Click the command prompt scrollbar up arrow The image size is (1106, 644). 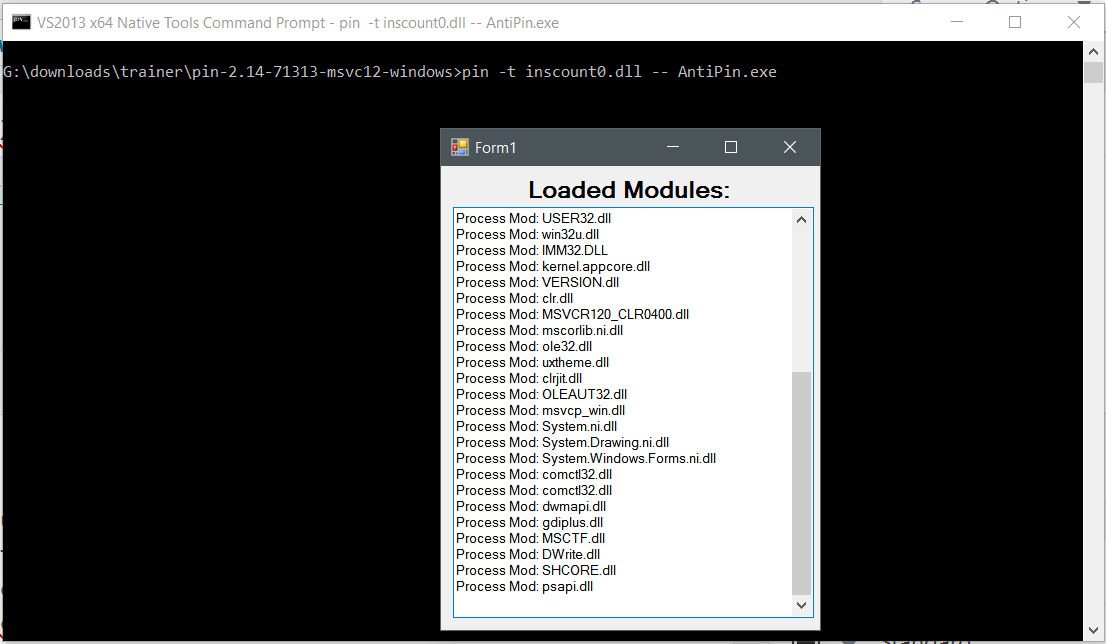[1093, 51]
